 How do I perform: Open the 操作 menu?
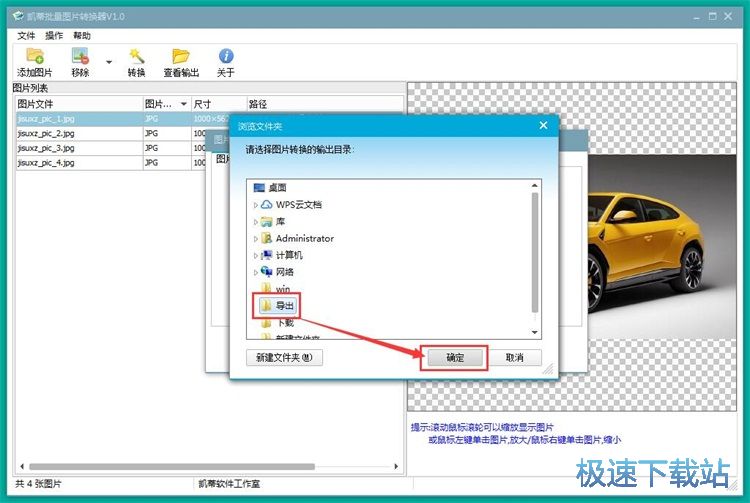click(x=54, y=36)
